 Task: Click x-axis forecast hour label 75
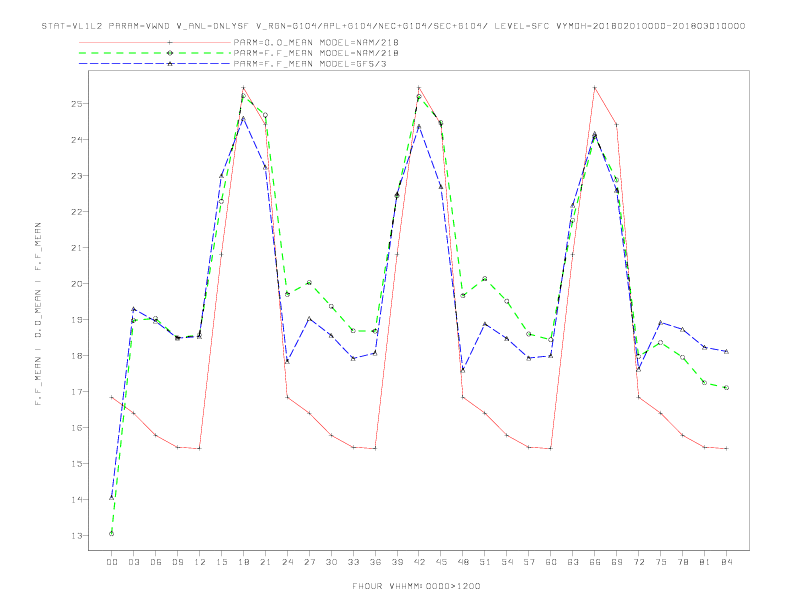pyautogui.click(x=661, y=562)
